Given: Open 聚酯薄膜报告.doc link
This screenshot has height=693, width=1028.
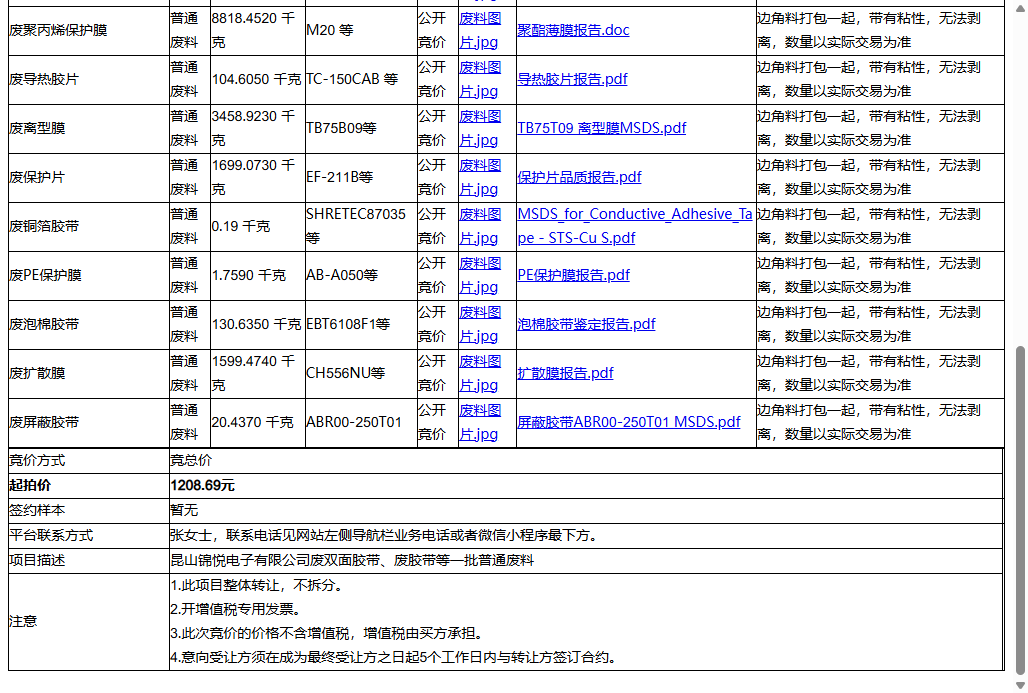Looking at the screenshot, I should pyautogui.click(x=573, y=30).
